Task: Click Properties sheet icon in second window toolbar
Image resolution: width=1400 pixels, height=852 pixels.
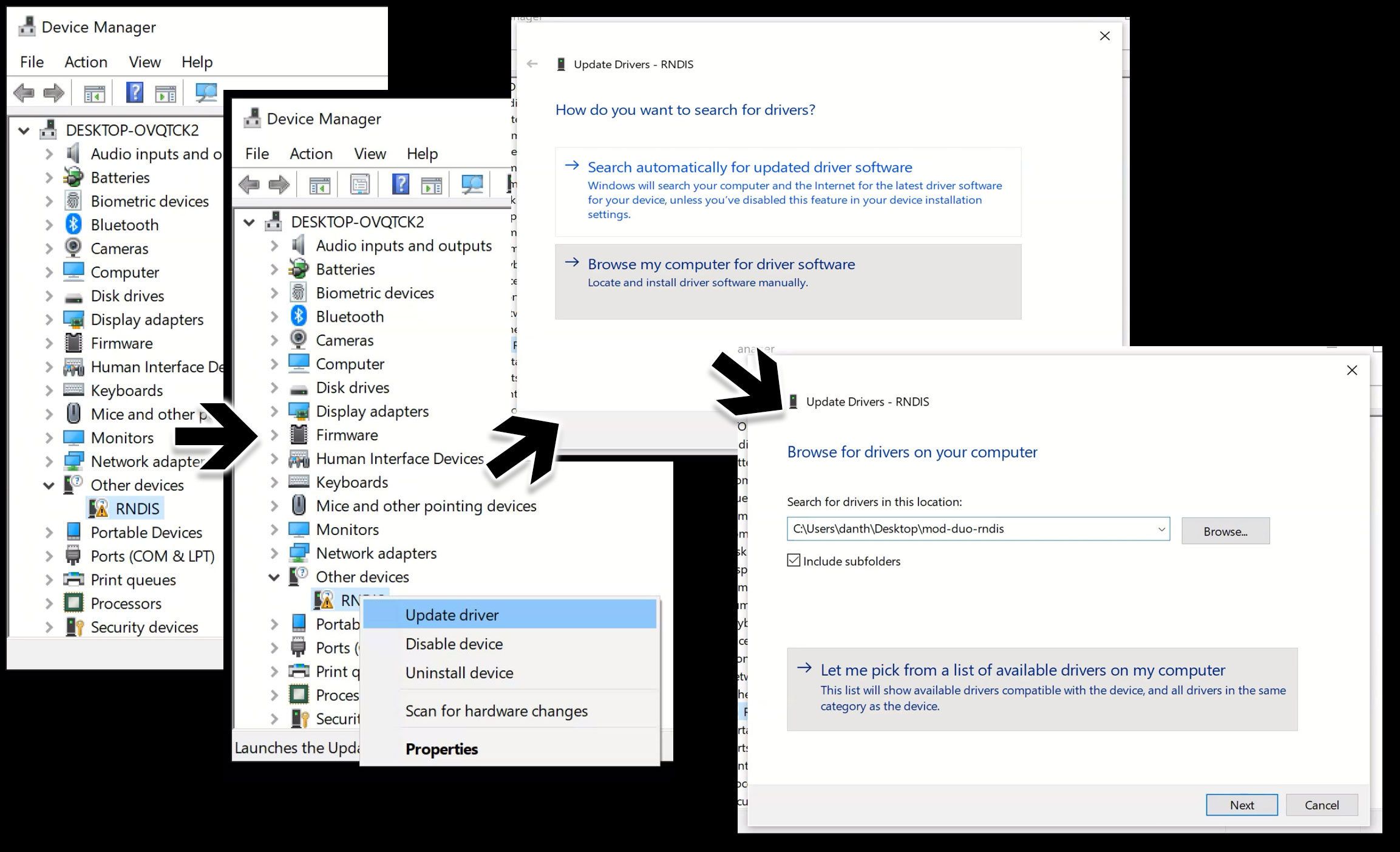Action: 359,185
